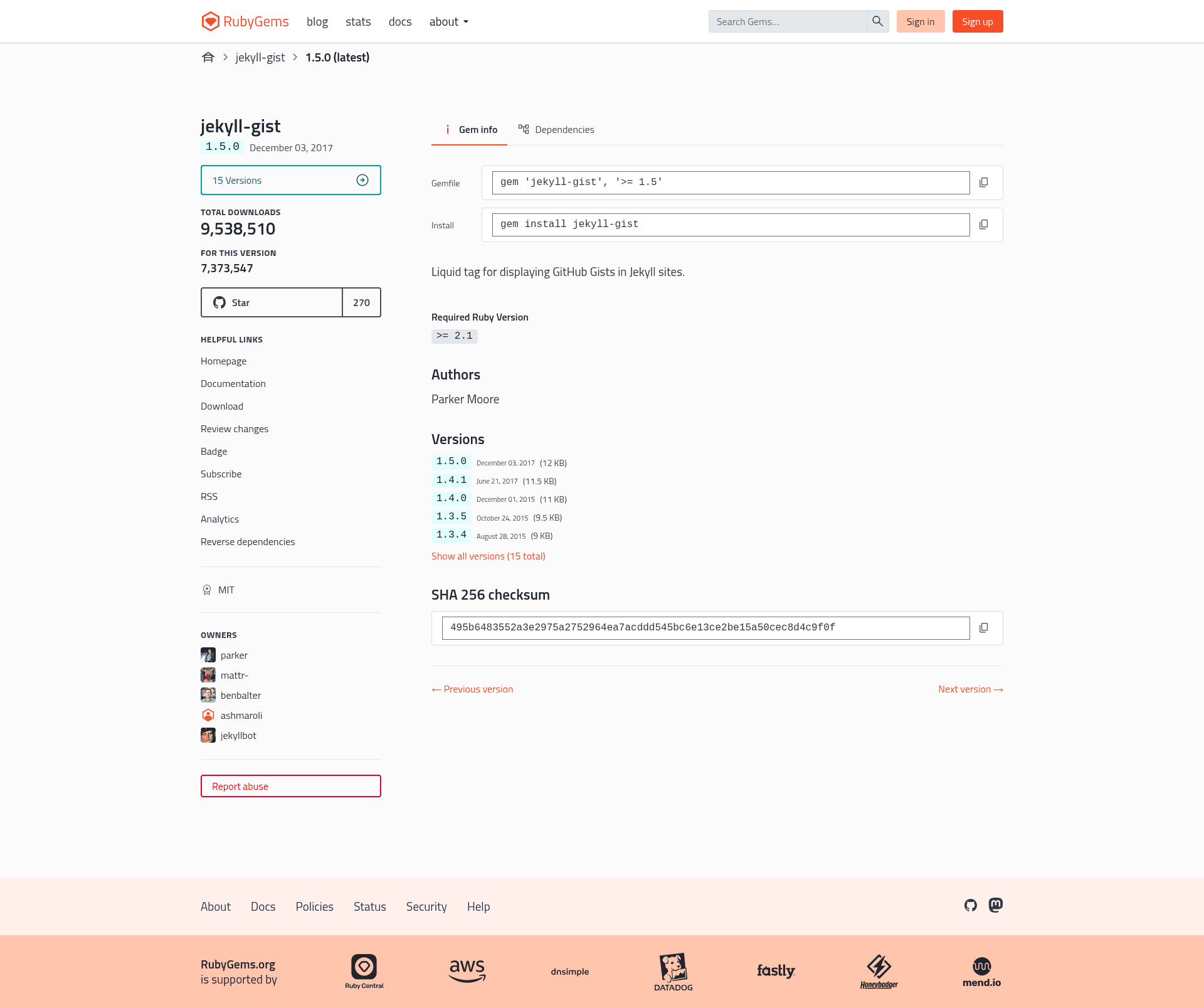Go to the Next version link
The width and height of the screenshot is (1204, 1008).
[971, 689]
